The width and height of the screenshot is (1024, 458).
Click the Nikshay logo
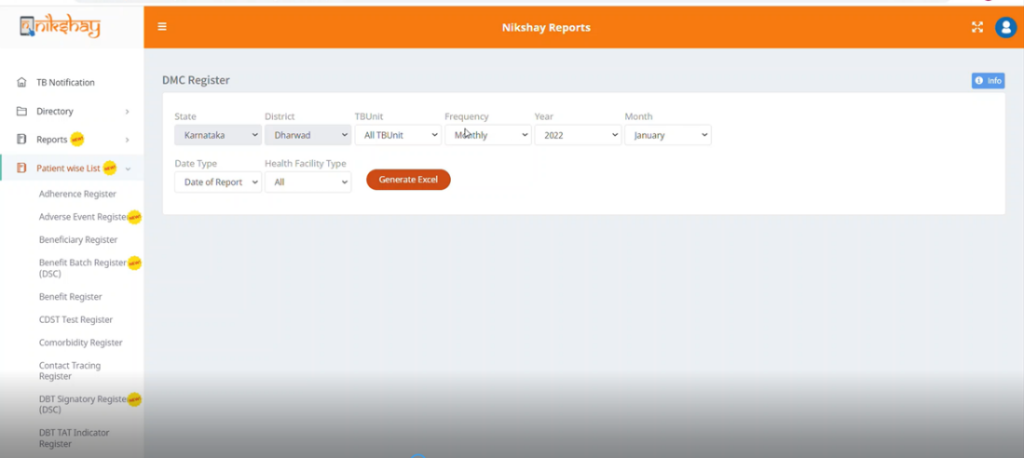(60, 27)
